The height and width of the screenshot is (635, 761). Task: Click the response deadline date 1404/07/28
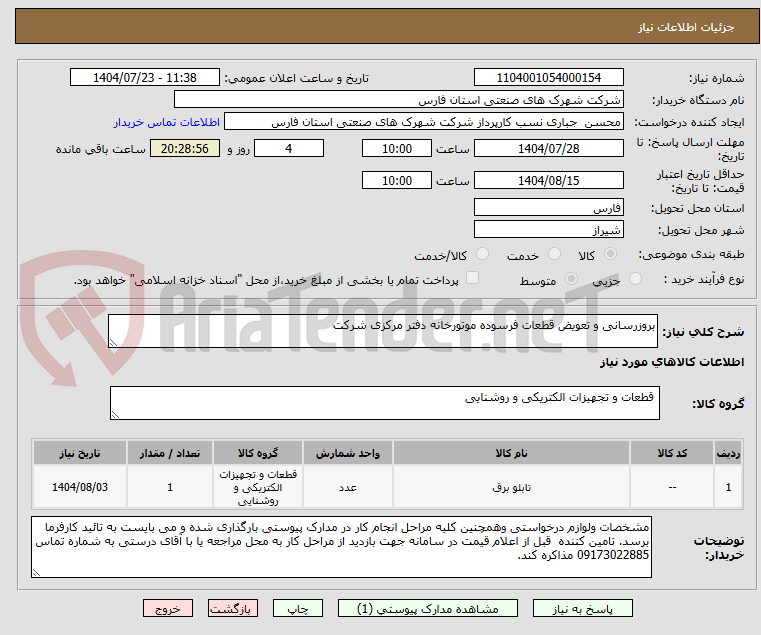[x=548, y=148]
